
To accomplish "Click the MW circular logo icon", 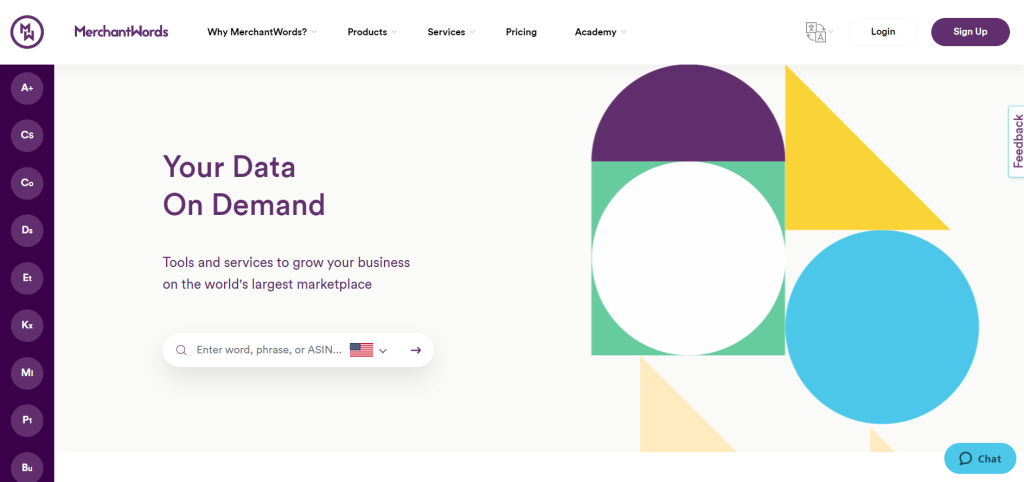I will [x=27, y=31].
